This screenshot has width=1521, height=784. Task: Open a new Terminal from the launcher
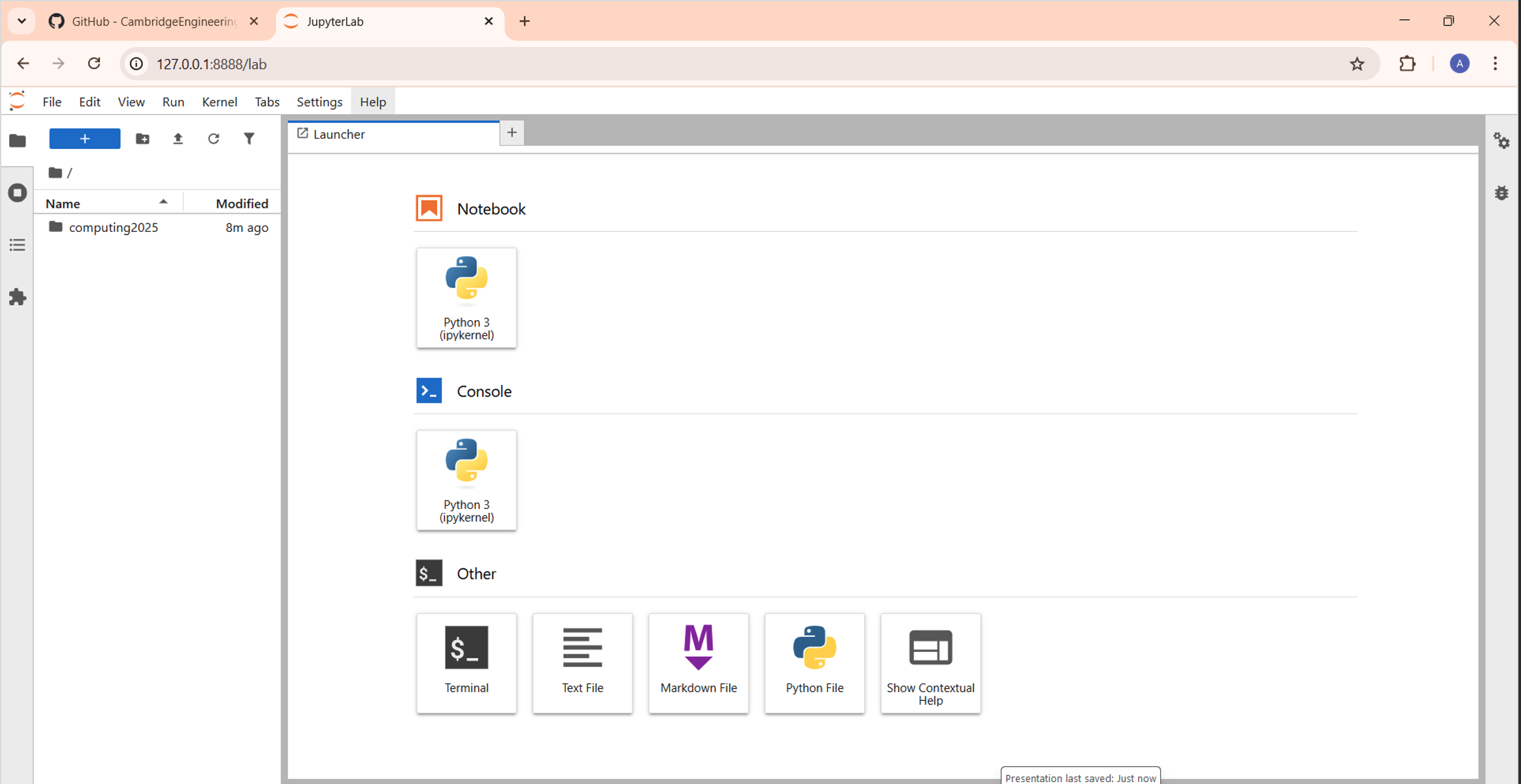coord(466,662)
